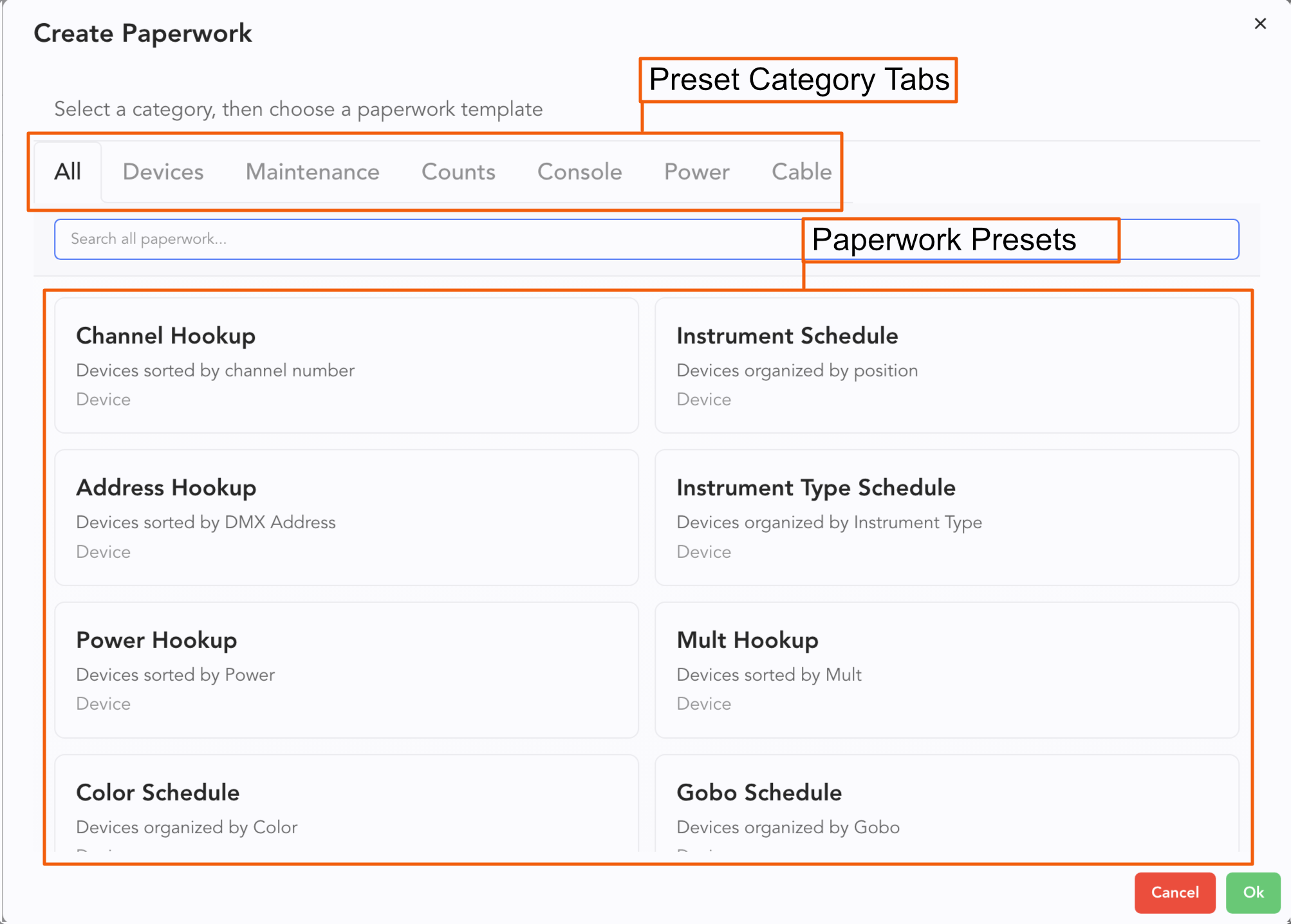Open the Power category tab
The height and width of the screenshot is (924, 1291).
pyautogui.click(x=696, y=172)
